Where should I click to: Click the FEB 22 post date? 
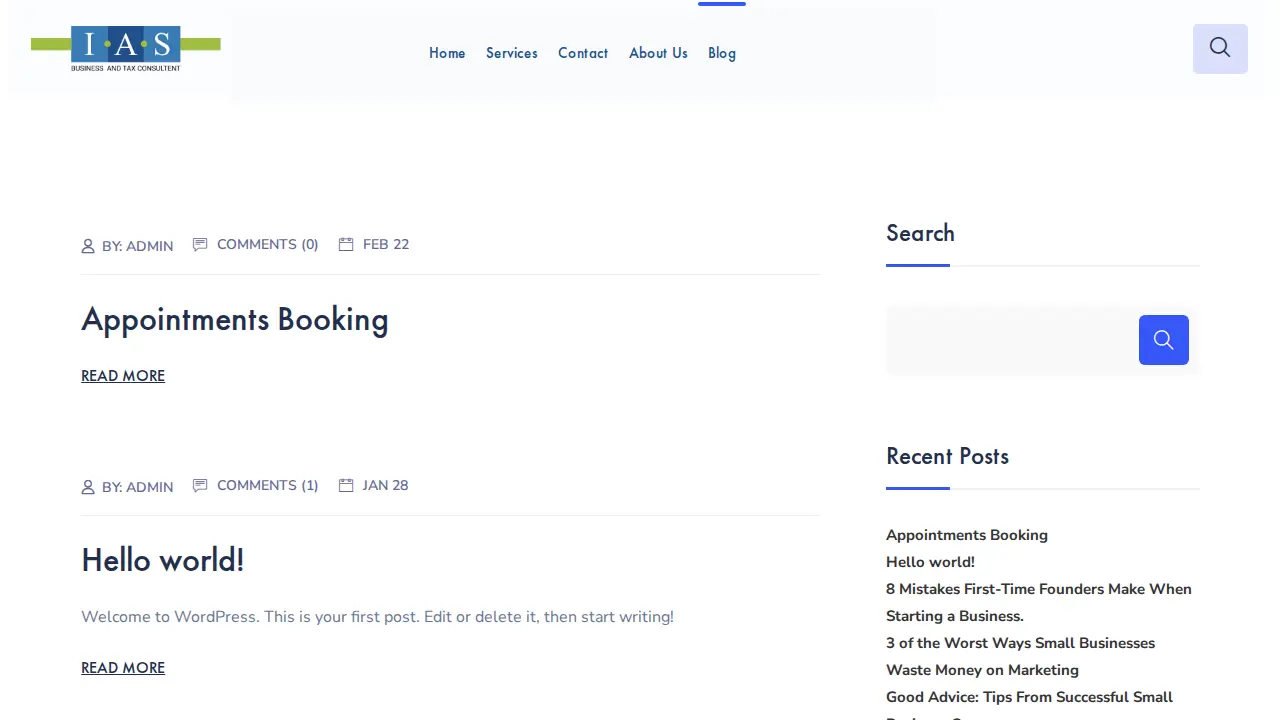click(x=386, y=244)
